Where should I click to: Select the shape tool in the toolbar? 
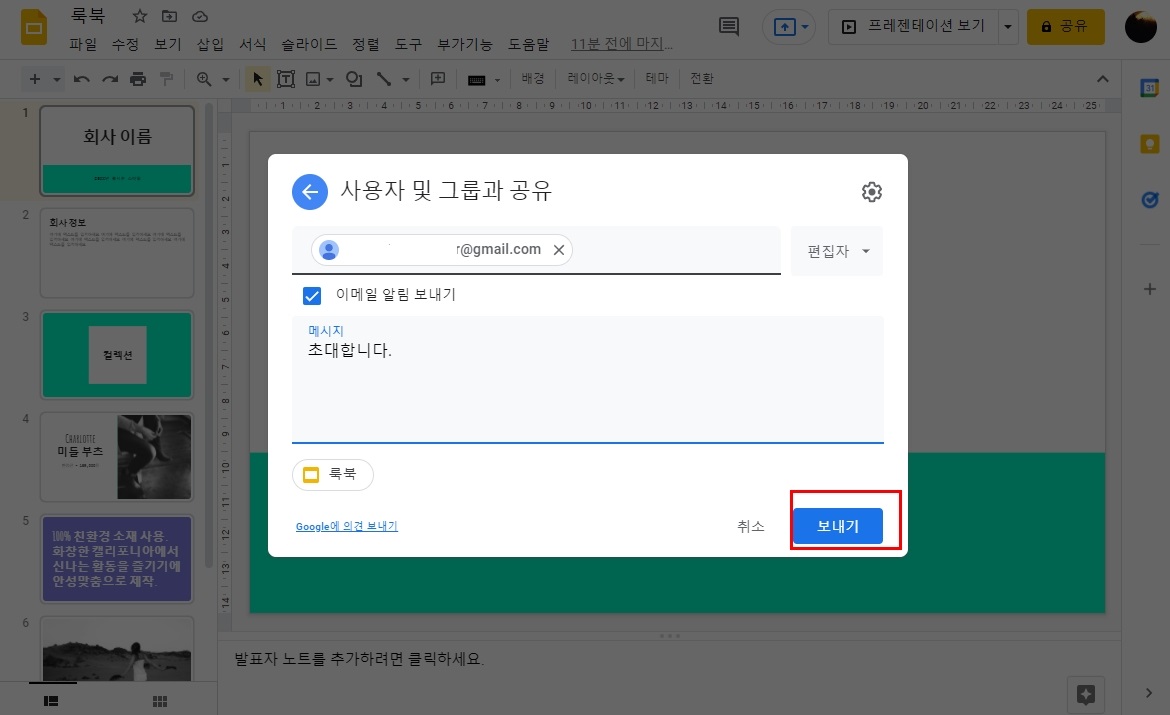[353, 78]
